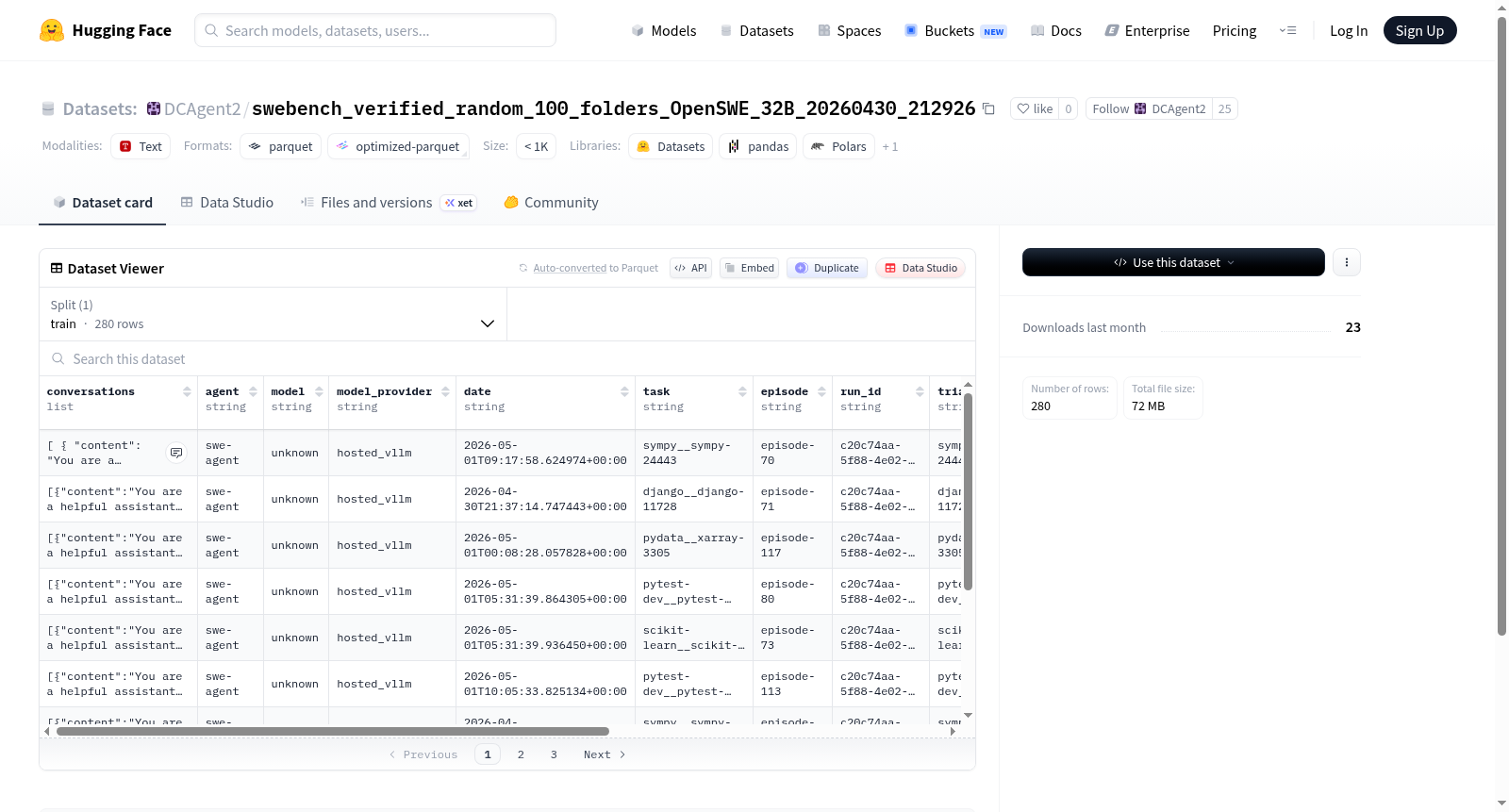This screenshot has width=1509, height=812.
Task: Open the three-dot options menu beside Use this dataset
Action: click(1347, 262)
